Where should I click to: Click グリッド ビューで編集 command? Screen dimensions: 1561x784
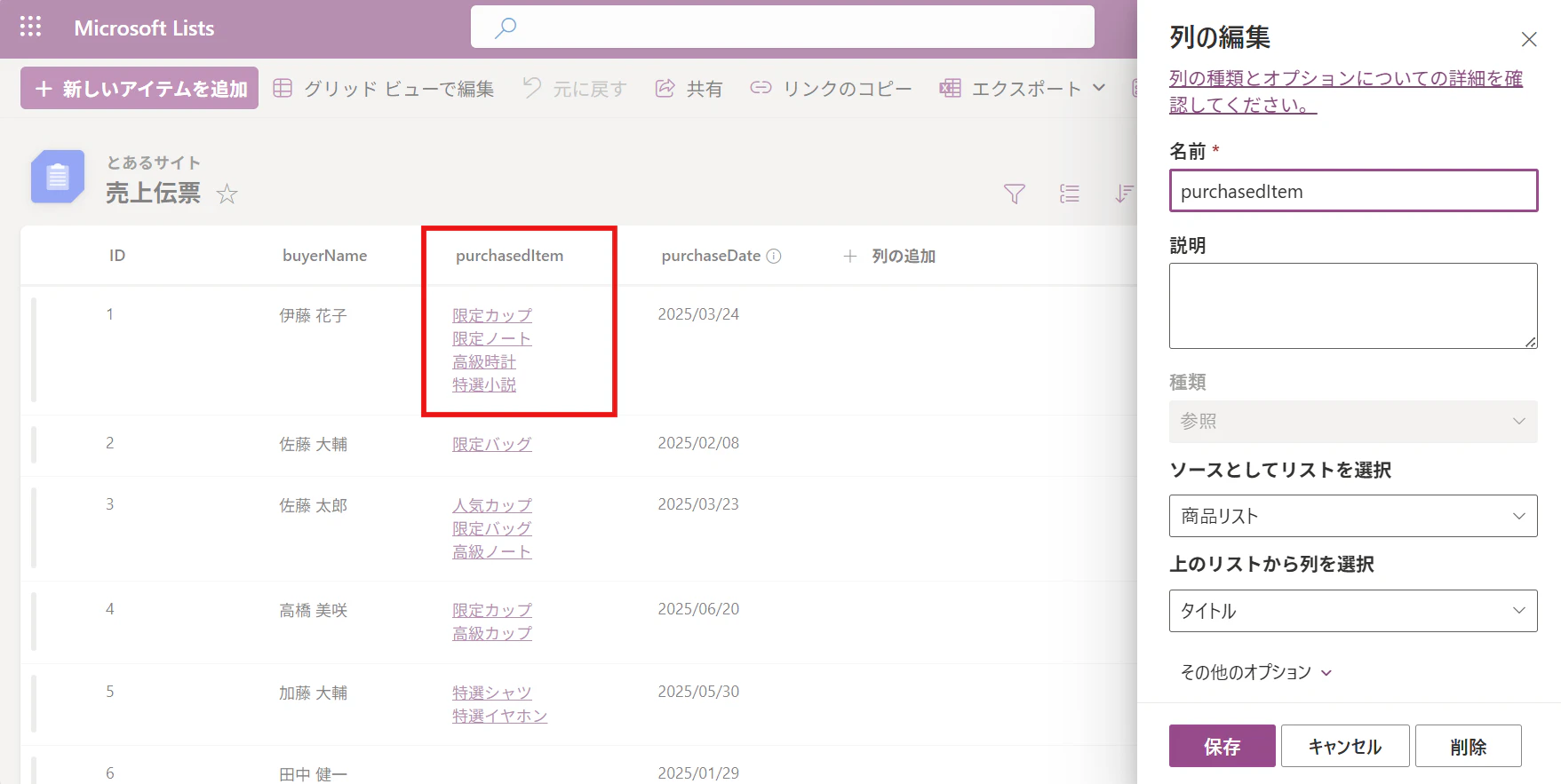pyautogui.click(x=384, y=88)
